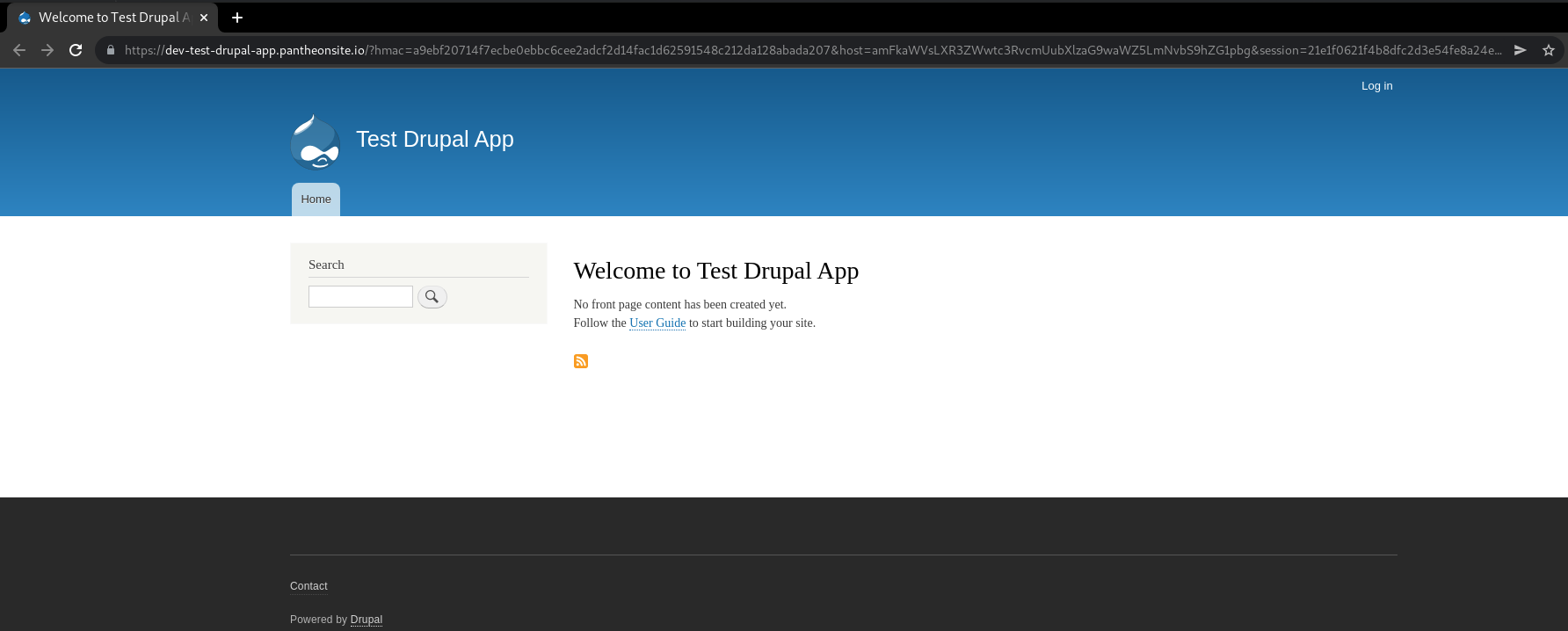Focus the Search text field

point(360,297)
